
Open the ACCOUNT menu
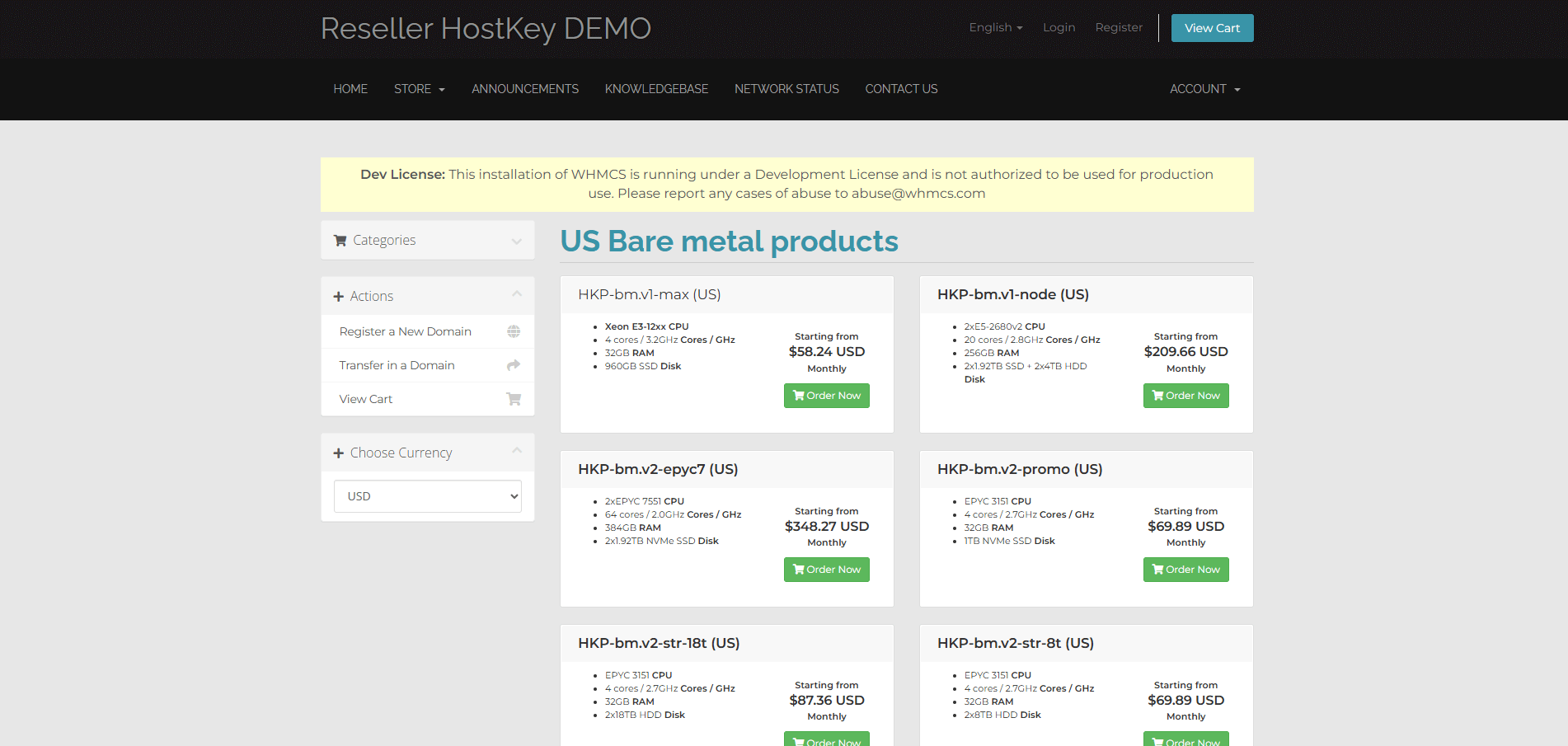(x=1204, y=89)
